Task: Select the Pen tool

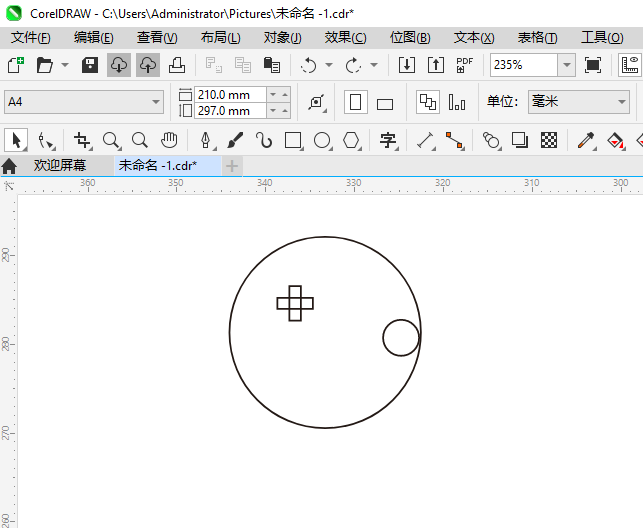Action: pos(206,140)
